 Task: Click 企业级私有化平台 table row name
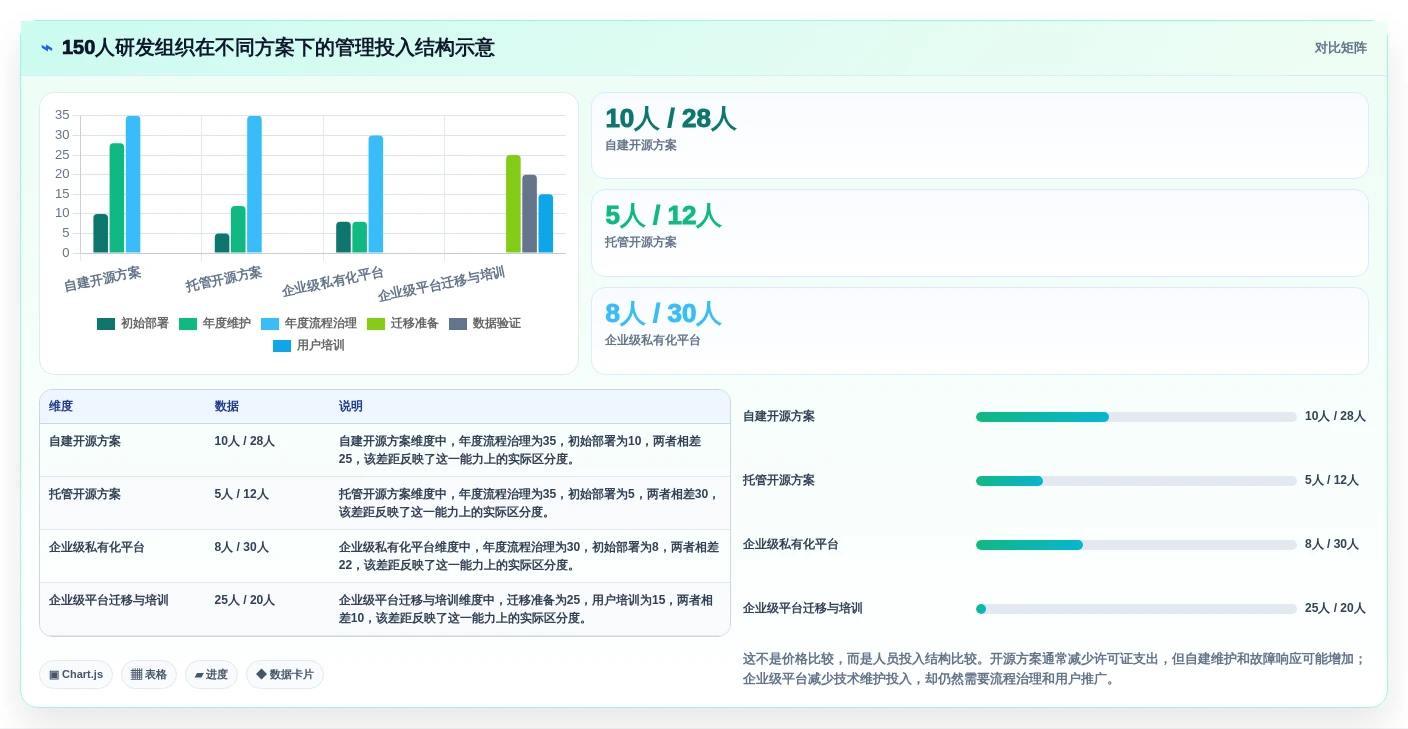tap(97, 547)
